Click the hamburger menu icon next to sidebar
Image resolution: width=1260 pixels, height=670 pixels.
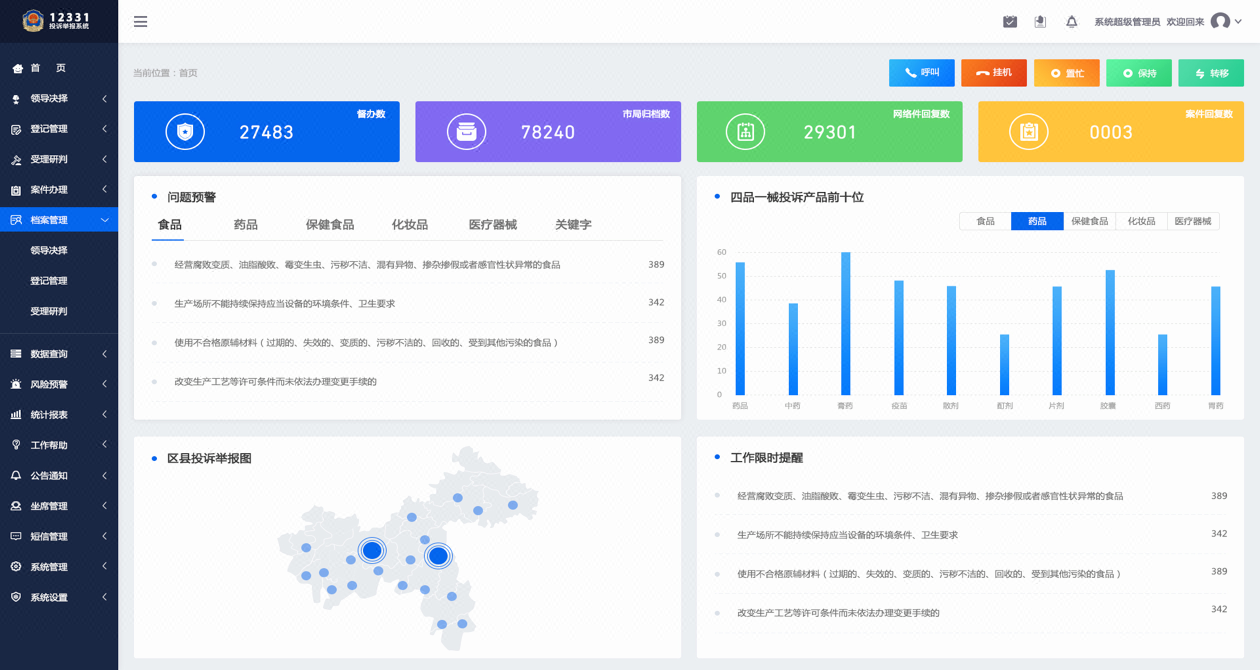(140, 21)
